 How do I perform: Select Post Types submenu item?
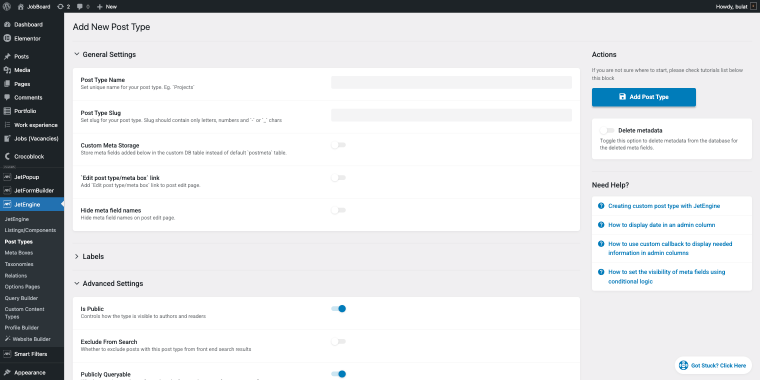click(18, 241)
